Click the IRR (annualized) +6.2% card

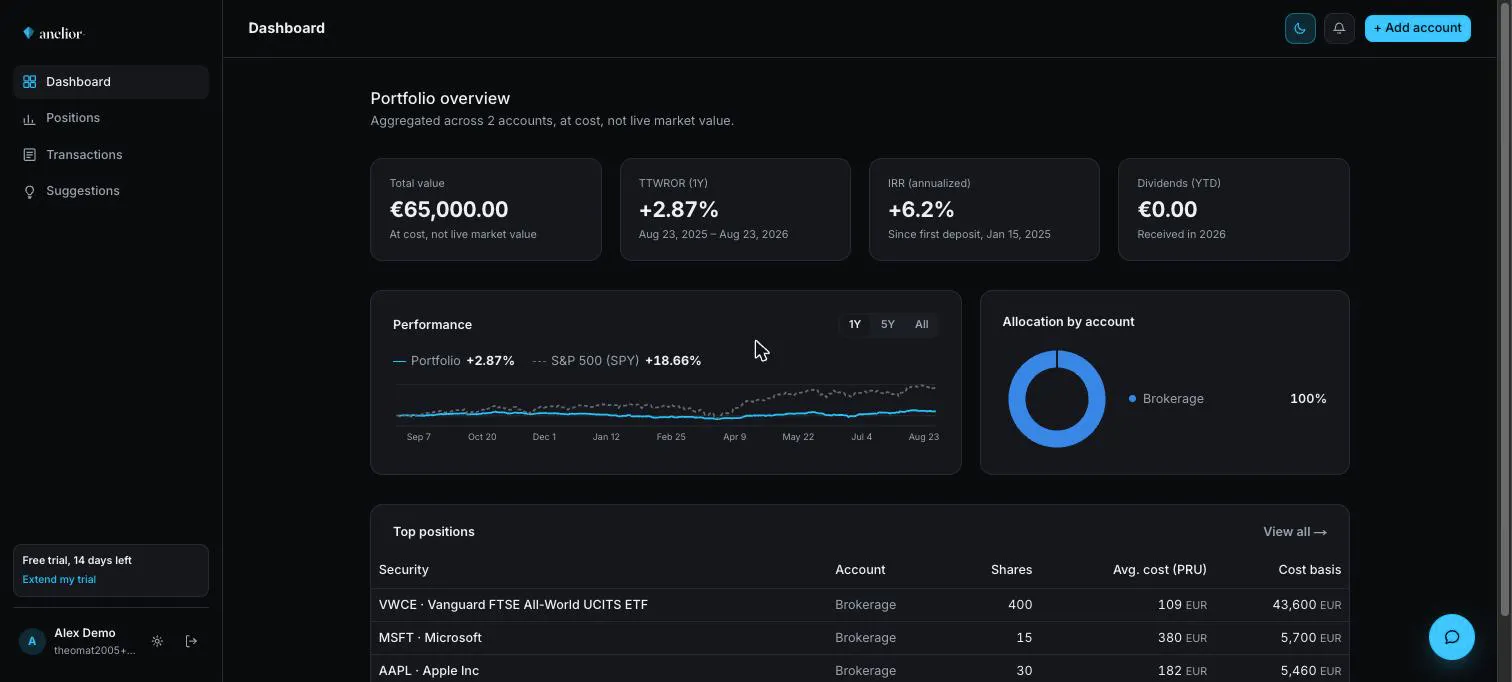984,210
